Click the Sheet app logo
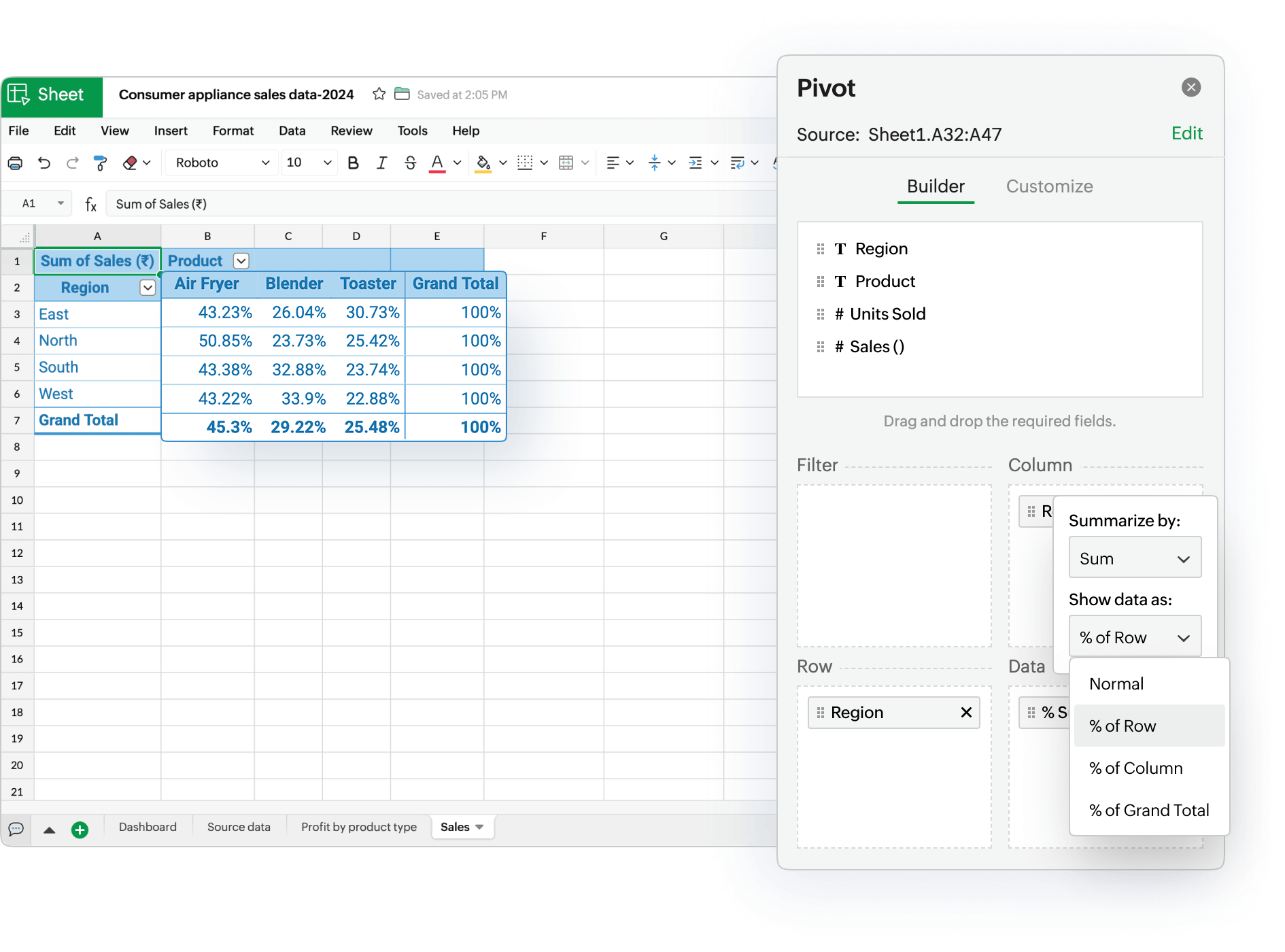This screenshot has width=1285, height=952. (x=52, y=96)
